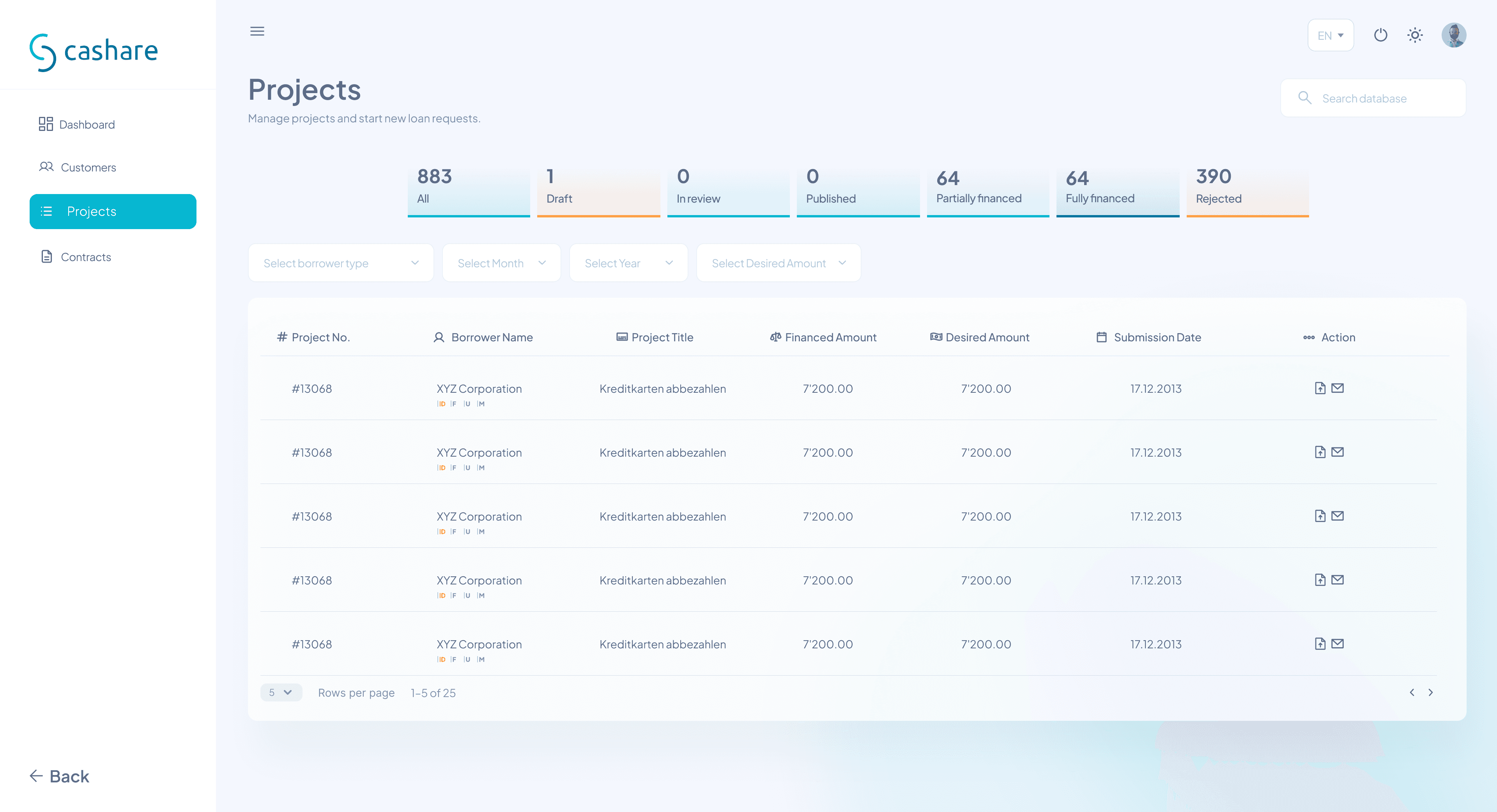
Task: Open Customers in sidebar
Action: click(x=88, y=167)
